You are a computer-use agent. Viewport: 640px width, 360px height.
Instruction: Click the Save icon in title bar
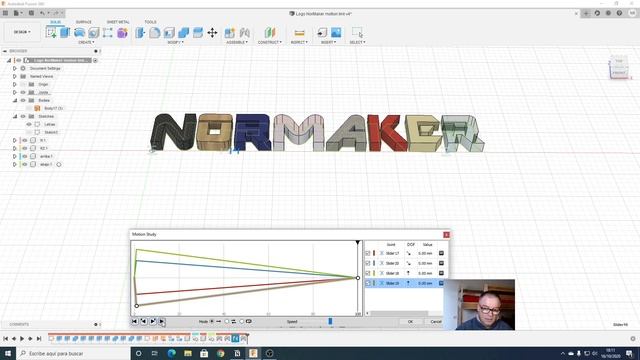click(31, 13)
